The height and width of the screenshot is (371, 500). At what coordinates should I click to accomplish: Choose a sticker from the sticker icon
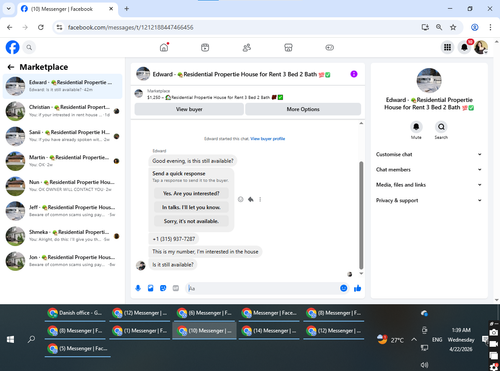click(163, 288)
